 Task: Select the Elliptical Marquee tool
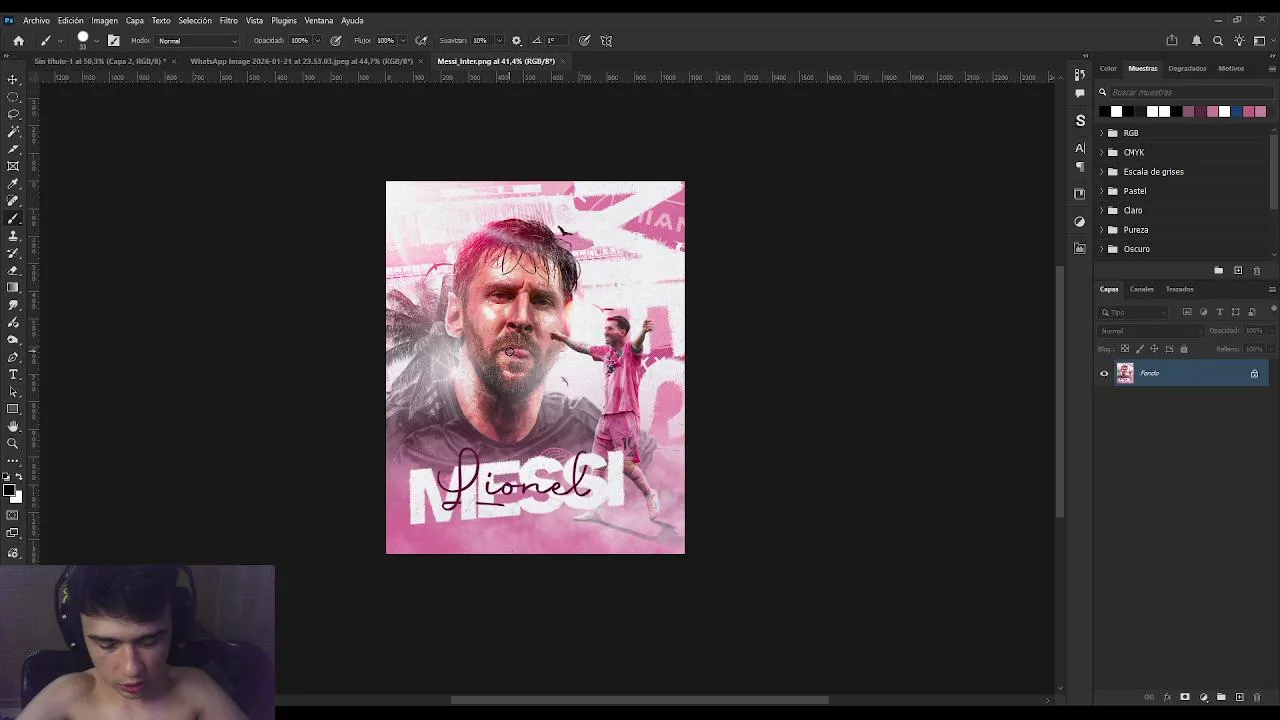(x=13, y=97)
